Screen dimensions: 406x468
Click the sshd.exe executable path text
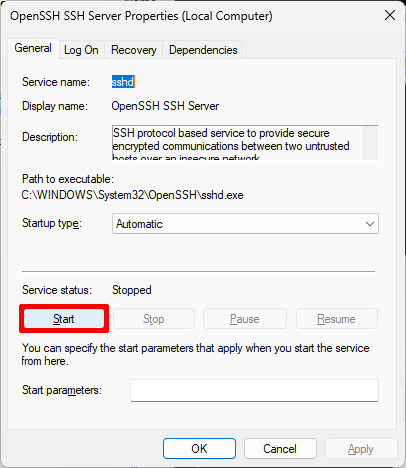(132, 195)
